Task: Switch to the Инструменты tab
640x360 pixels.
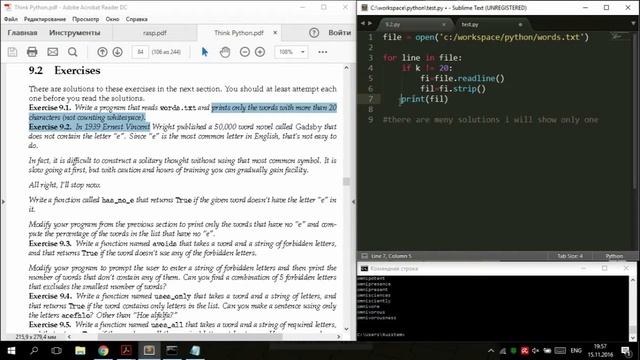Action: click(x=75, y=33)
